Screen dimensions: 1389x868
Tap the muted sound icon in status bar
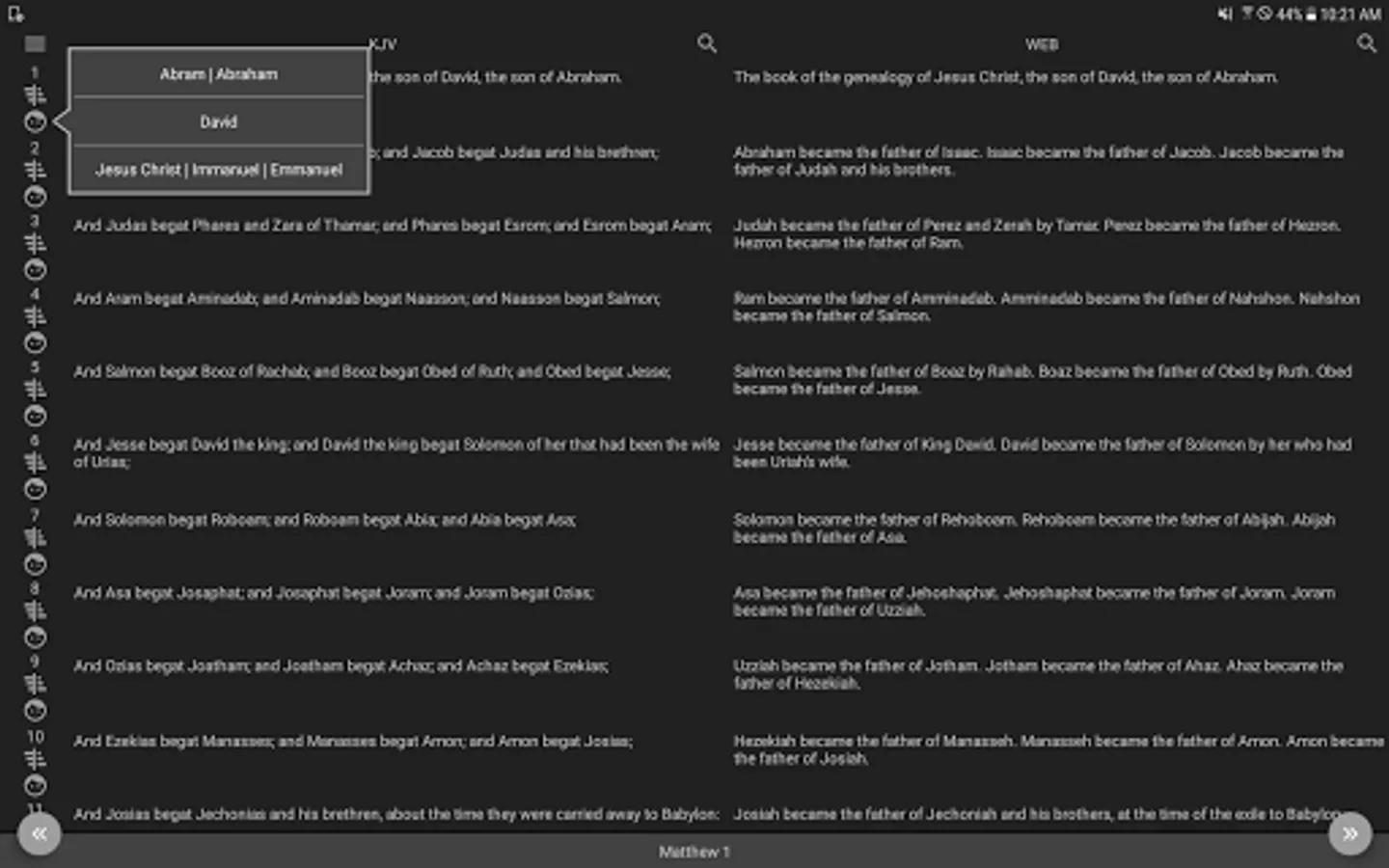point(1224,14)
